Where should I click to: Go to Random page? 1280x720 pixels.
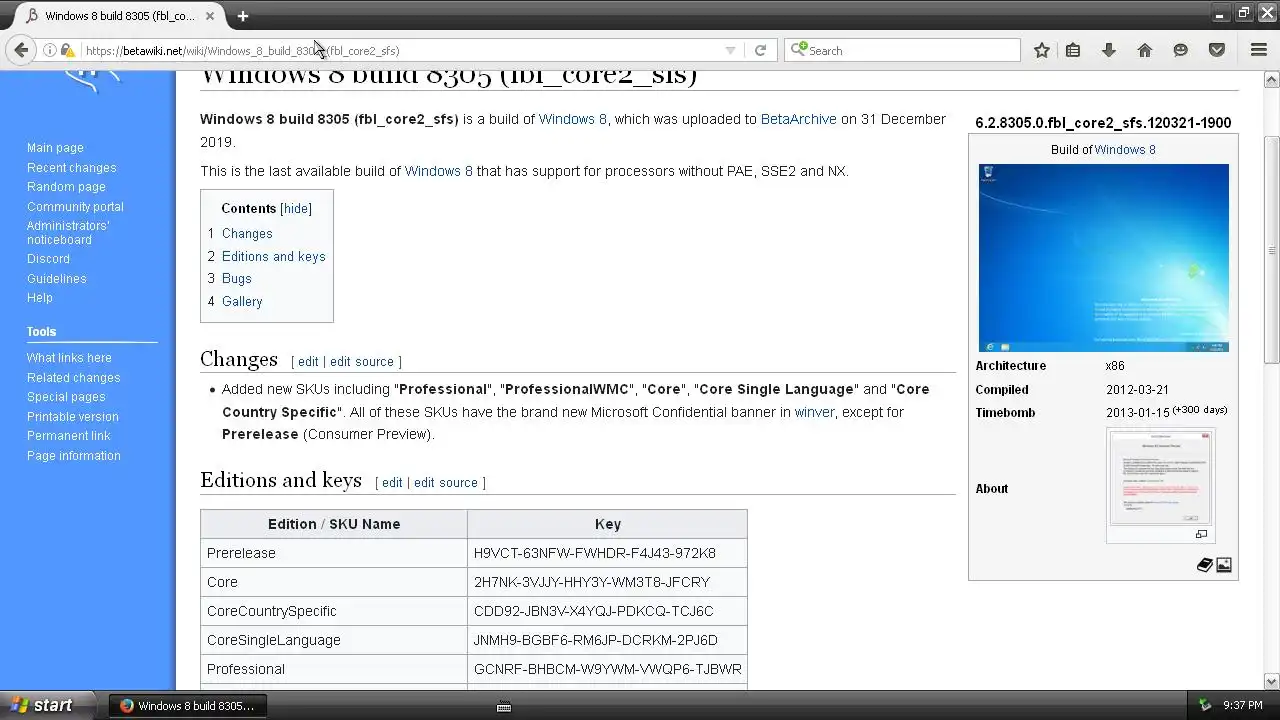(66, 187)
